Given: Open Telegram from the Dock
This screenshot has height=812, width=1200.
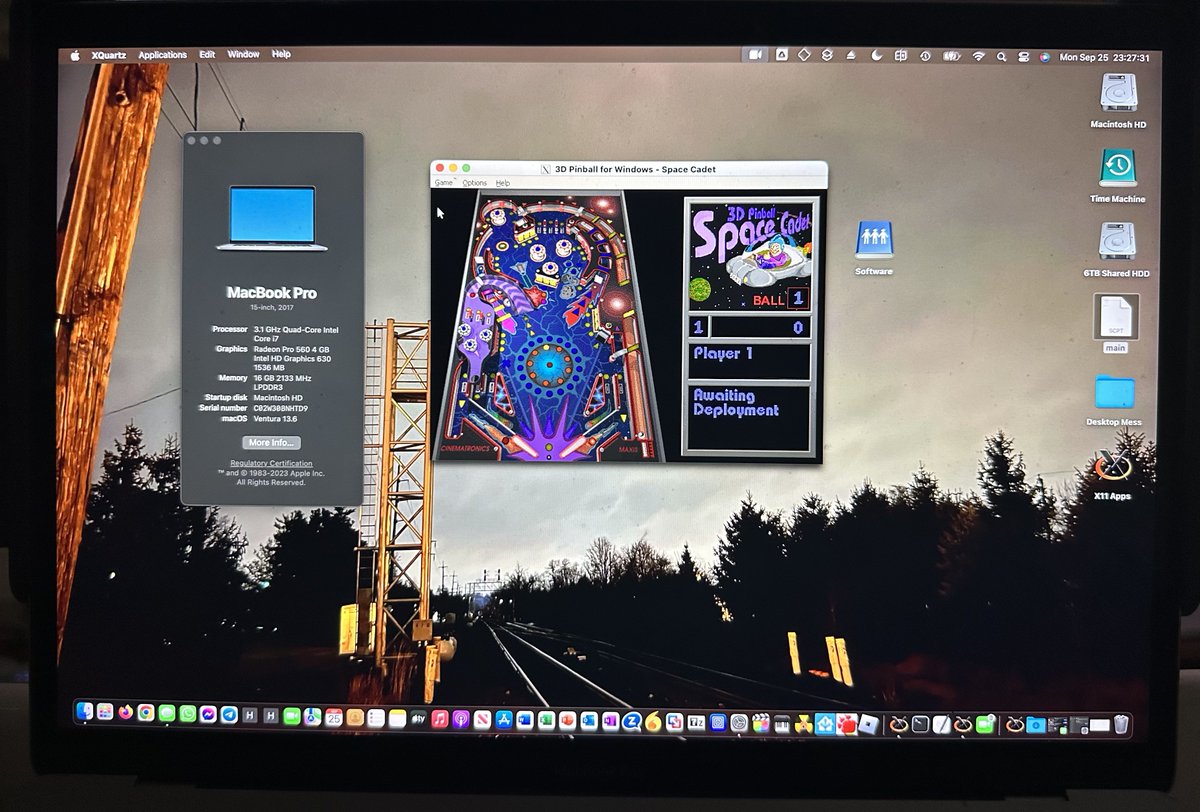Looking at the screenshot, I should (229, 716).
